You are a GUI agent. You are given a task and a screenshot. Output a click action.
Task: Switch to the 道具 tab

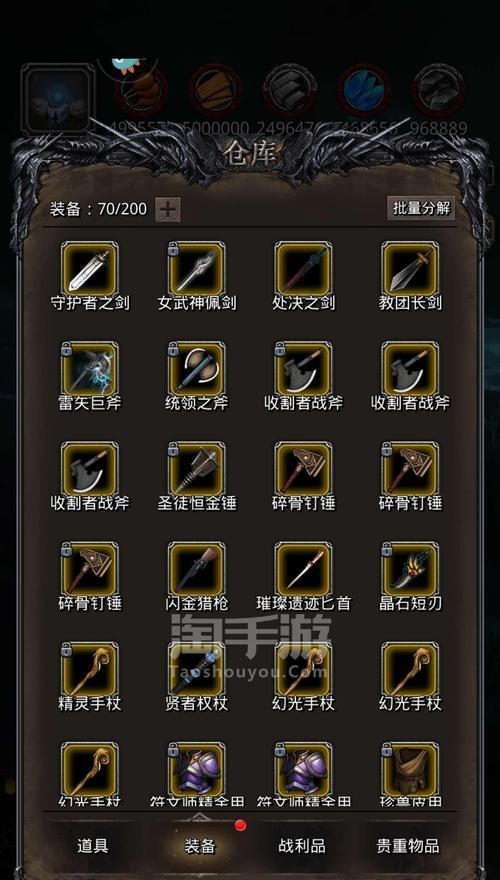(93, 846)
